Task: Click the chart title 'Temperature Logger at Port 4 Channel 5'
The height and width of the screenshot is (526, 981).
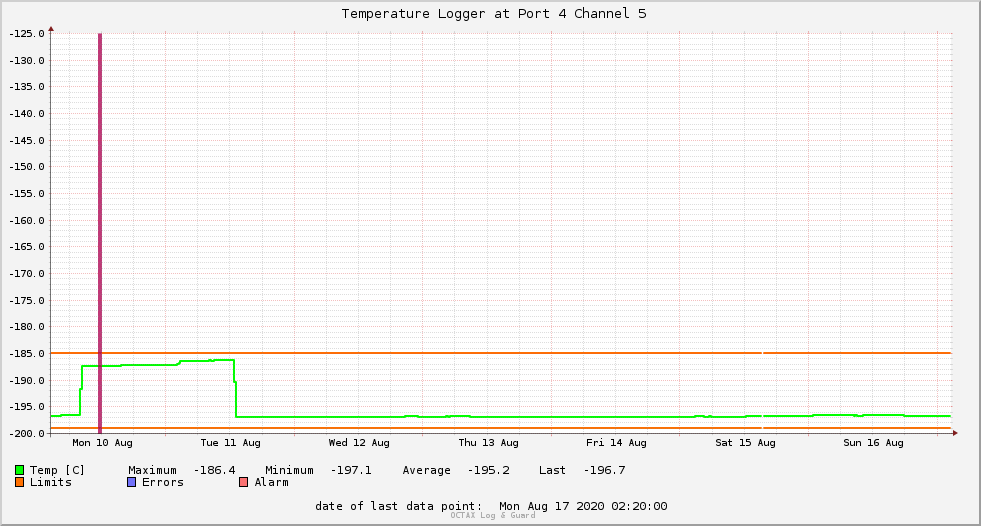Action: point(494,14)
